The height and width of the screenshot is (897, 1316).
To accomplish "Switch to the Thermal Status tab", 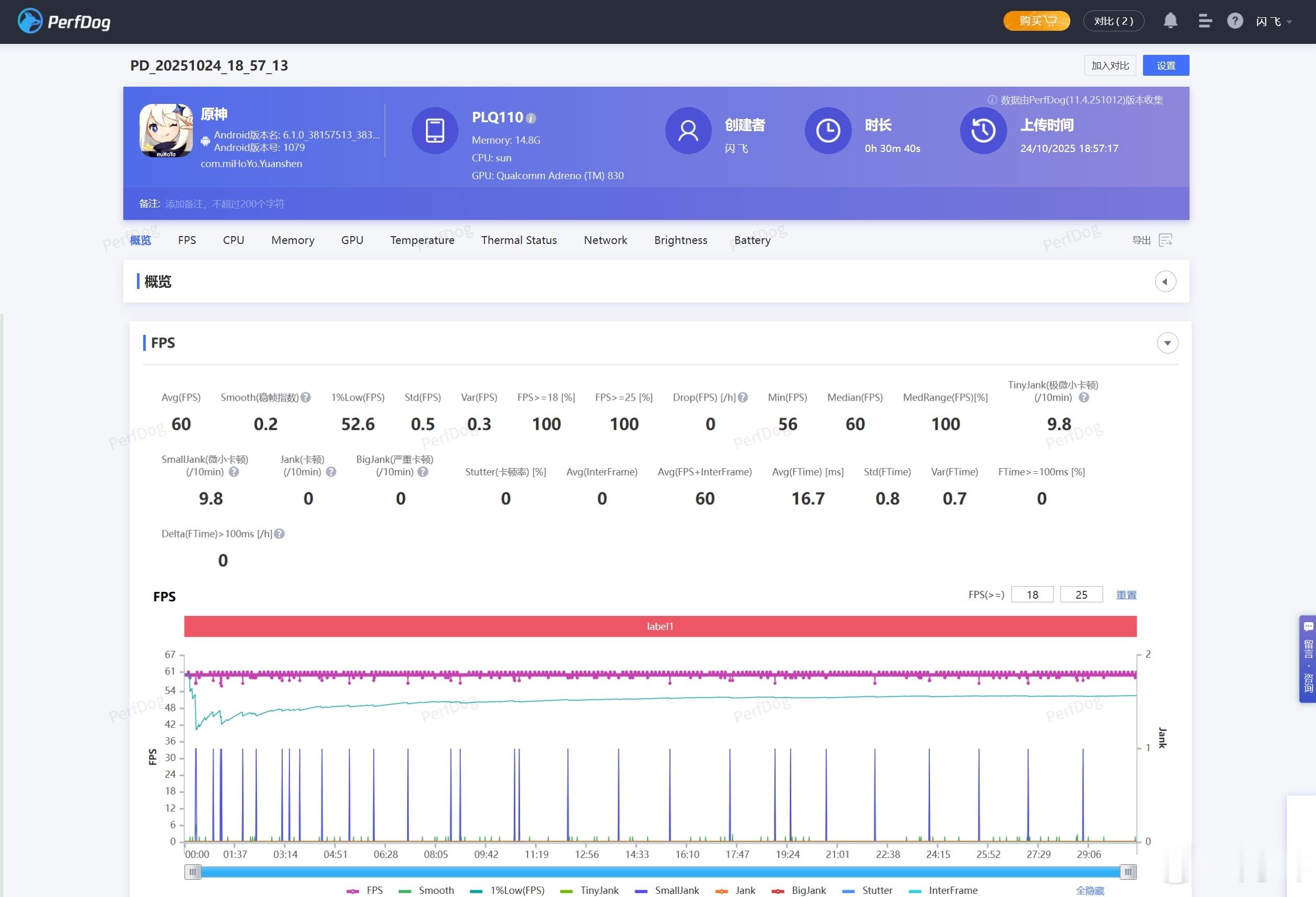I will point(518,240).
